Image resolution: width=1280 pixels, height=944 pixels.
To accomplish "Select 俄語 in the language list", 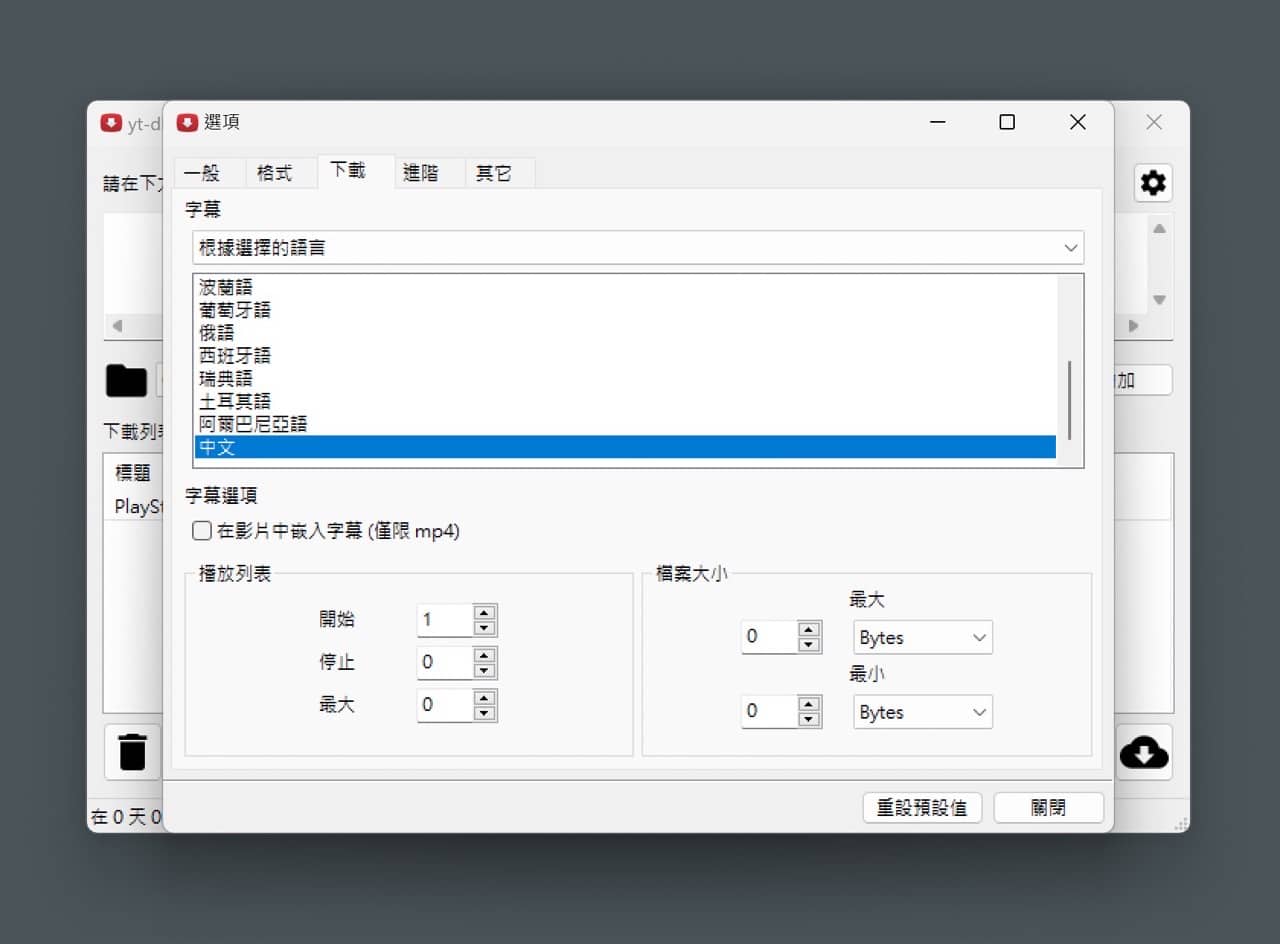I will point(625,333).
